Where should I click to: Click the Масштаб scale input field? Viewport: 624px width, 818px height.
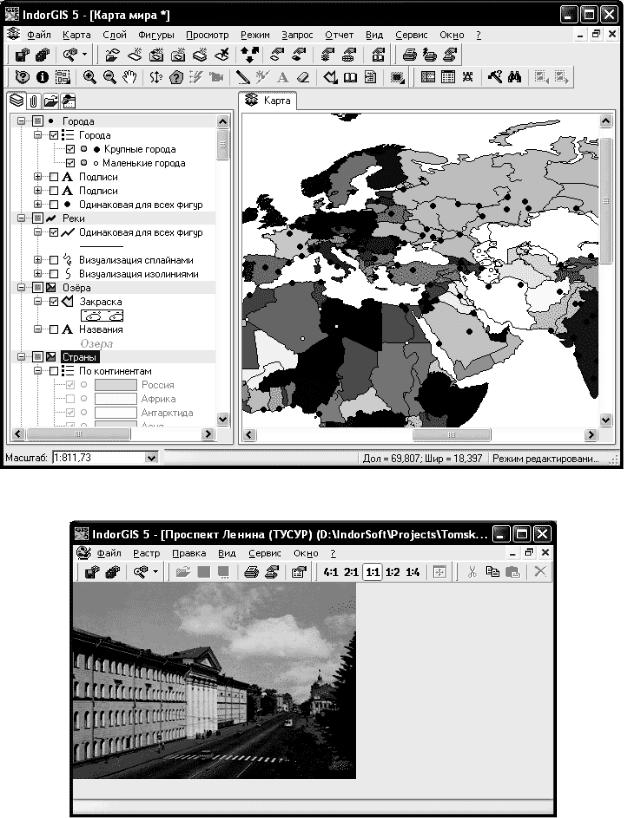pyautogui.click(x=99, y=458)
